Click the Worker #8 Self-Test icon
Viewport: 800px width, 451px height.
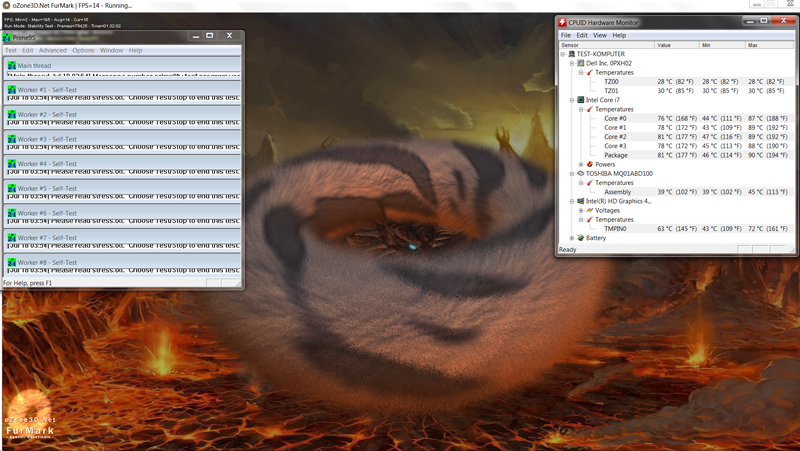[x=12, y=262]
